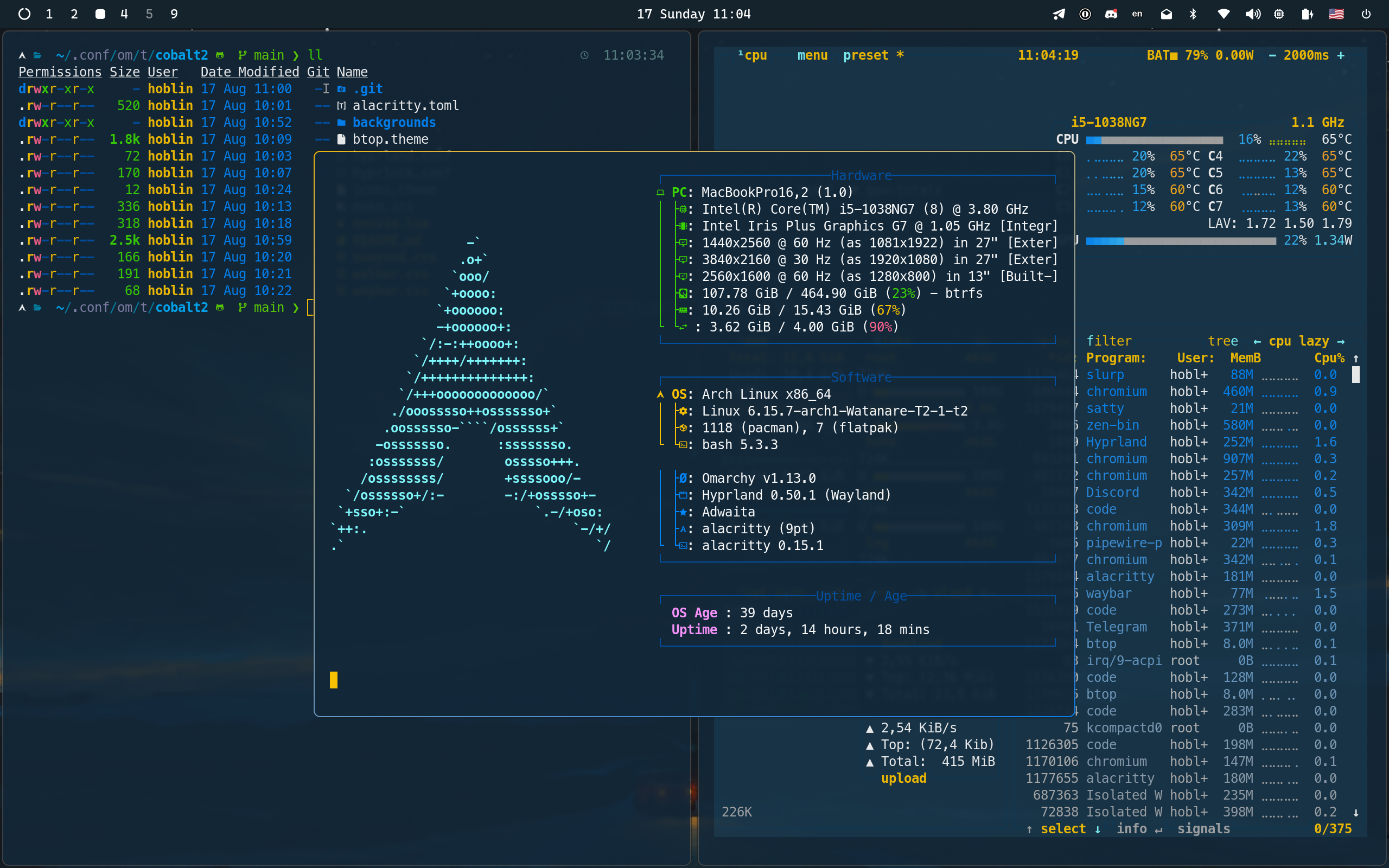Viewport: 1389px width, 868px height.
Task: Open the btop preset option
Action: pyautogui.click(x=865, y=55)
